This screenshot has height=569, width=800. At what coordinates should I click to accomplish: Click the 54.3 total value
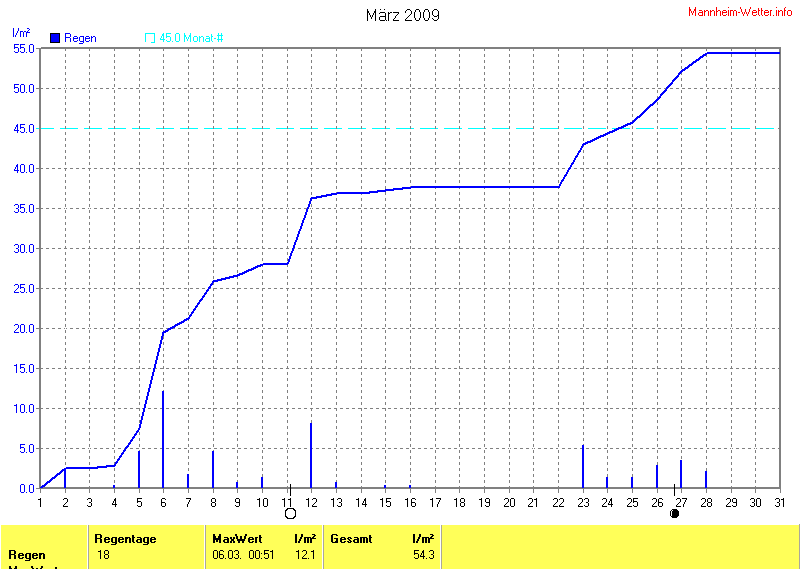tap(423, 555)
